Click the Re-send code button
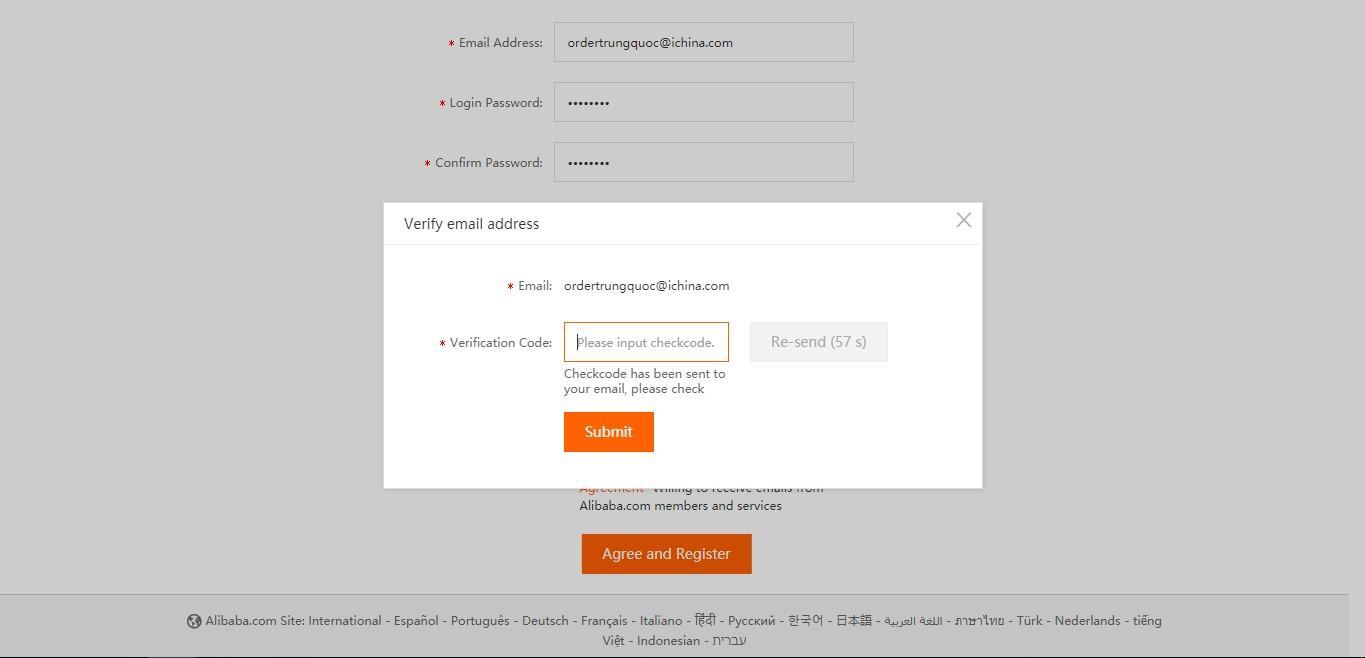The width and height of the screenshot is (1365, 658). (818, 342)
